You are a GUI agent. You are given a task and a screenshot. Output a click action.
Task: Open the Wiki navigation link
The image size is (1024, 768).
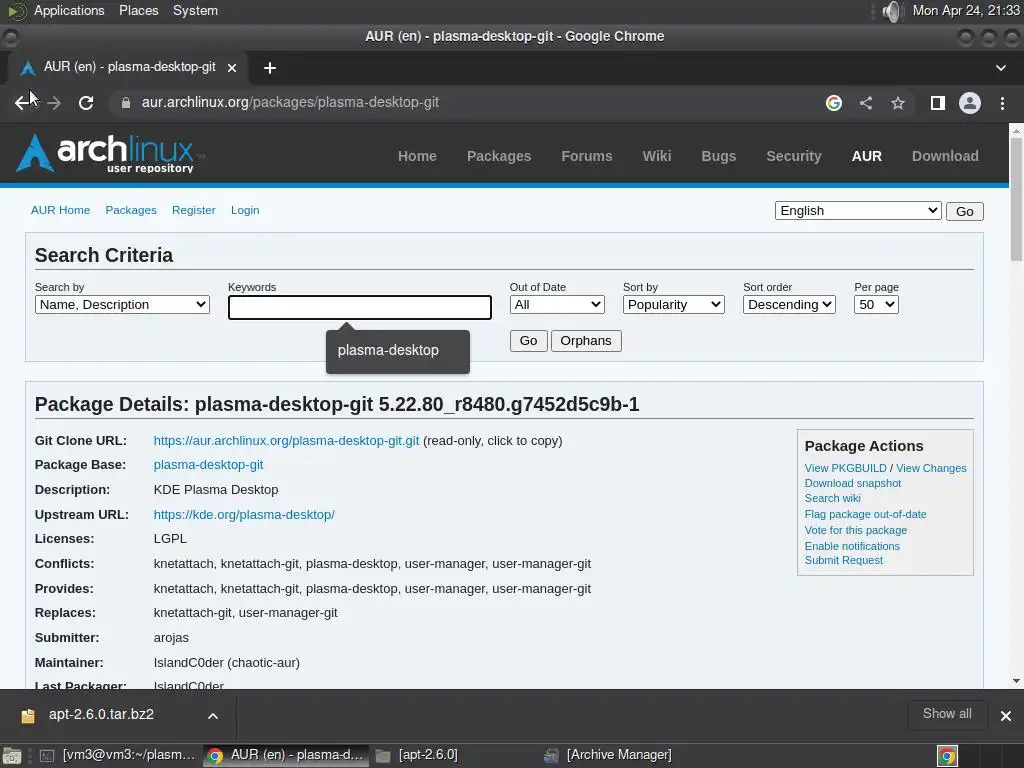pos(656,156)
